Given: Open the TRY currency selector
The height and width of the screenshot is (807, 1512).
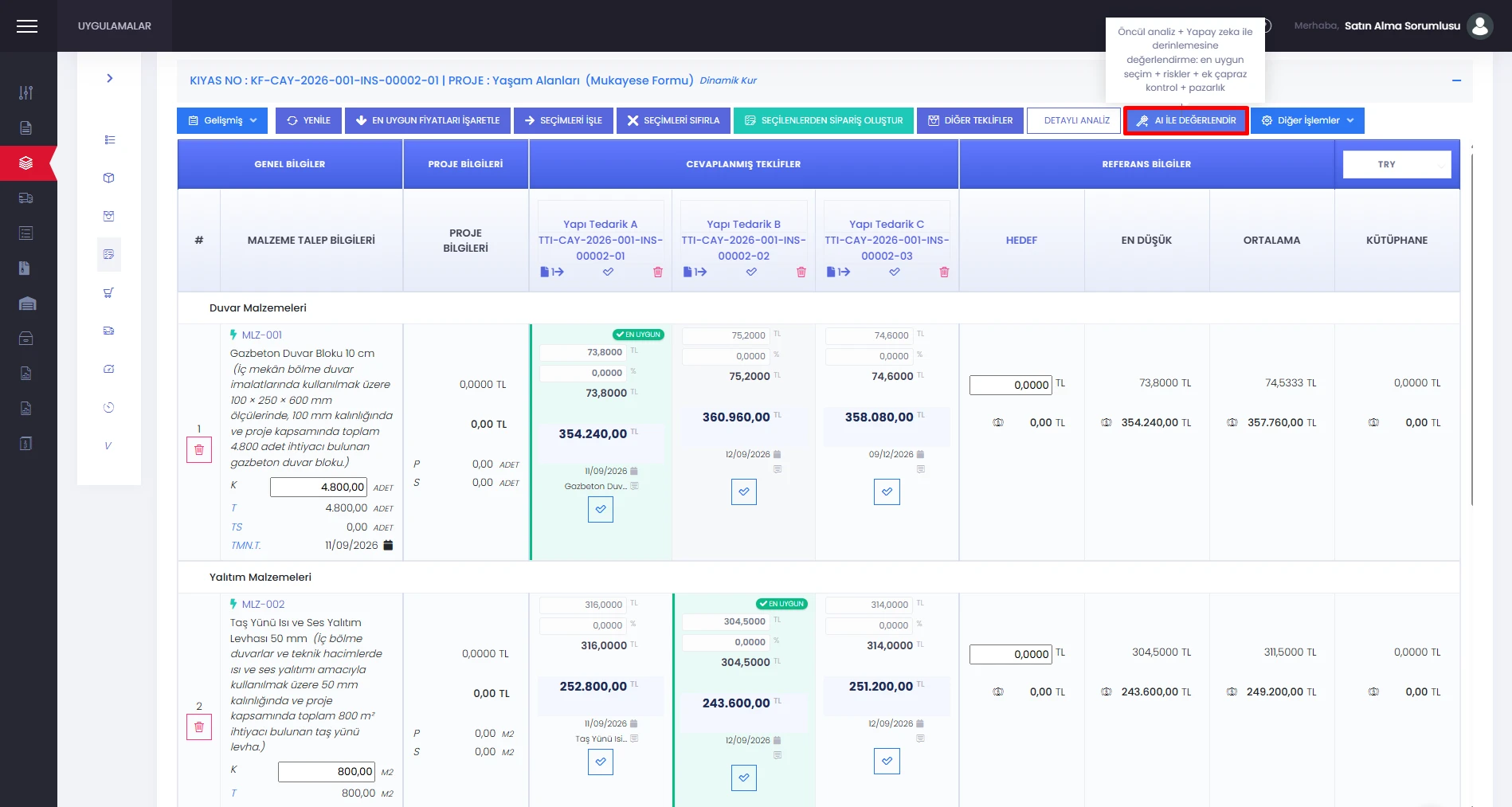Looking at the screenshot, I should tap(1396, 164).
